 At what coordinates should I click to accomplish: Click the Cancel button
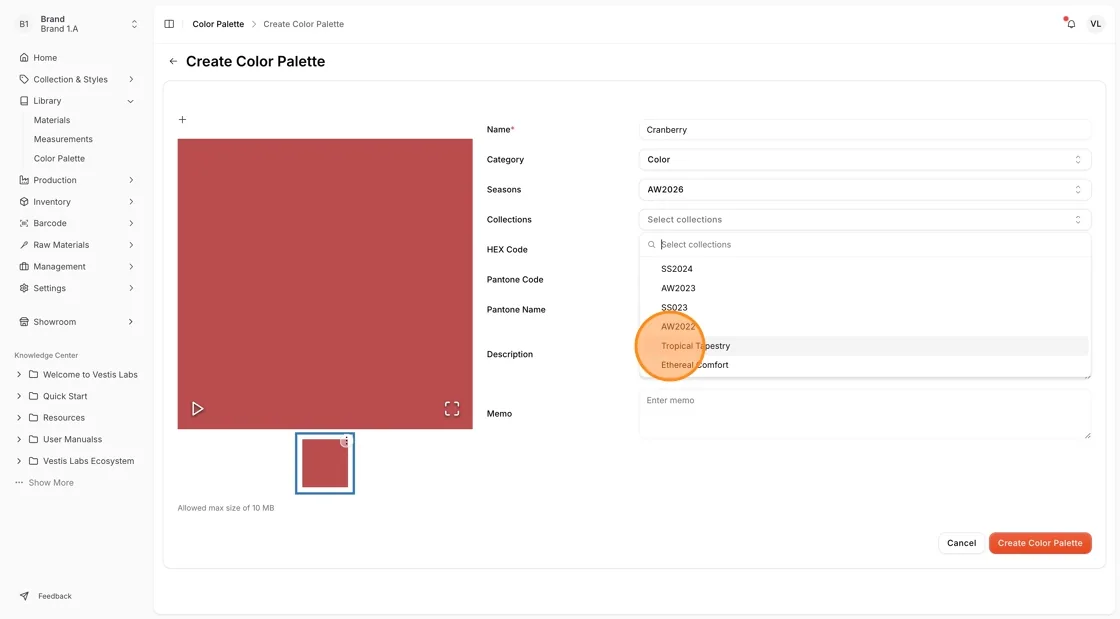[961, 543]
